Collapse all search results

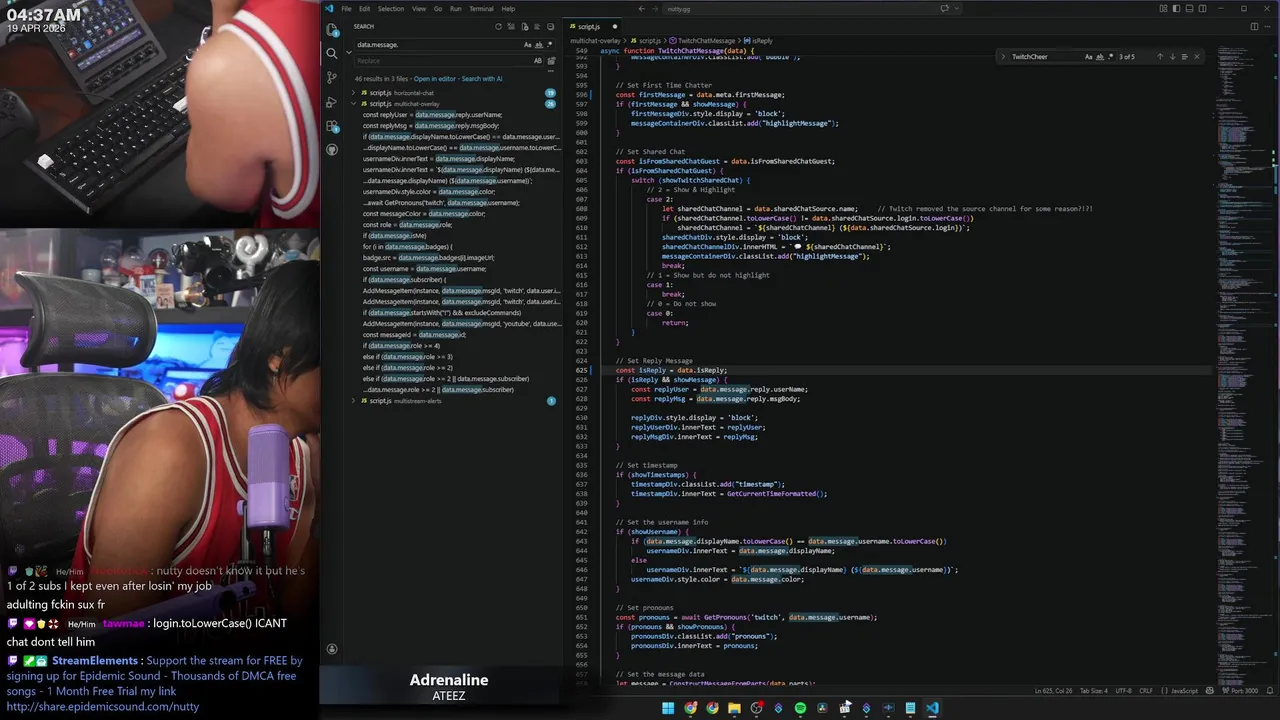[550, 27]
